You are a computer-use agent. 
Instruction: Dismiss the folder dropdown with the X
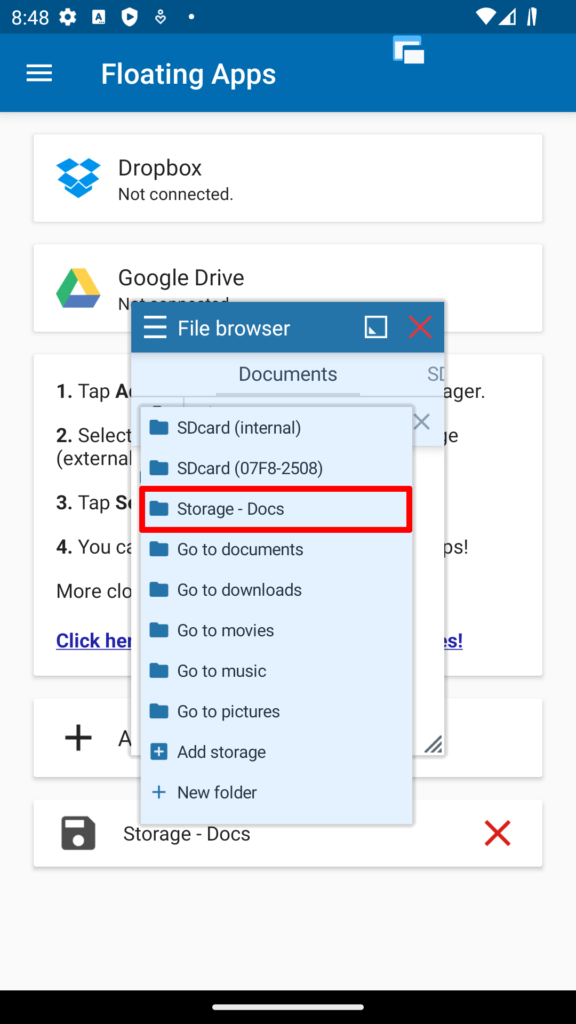click(x=421, y=422)
